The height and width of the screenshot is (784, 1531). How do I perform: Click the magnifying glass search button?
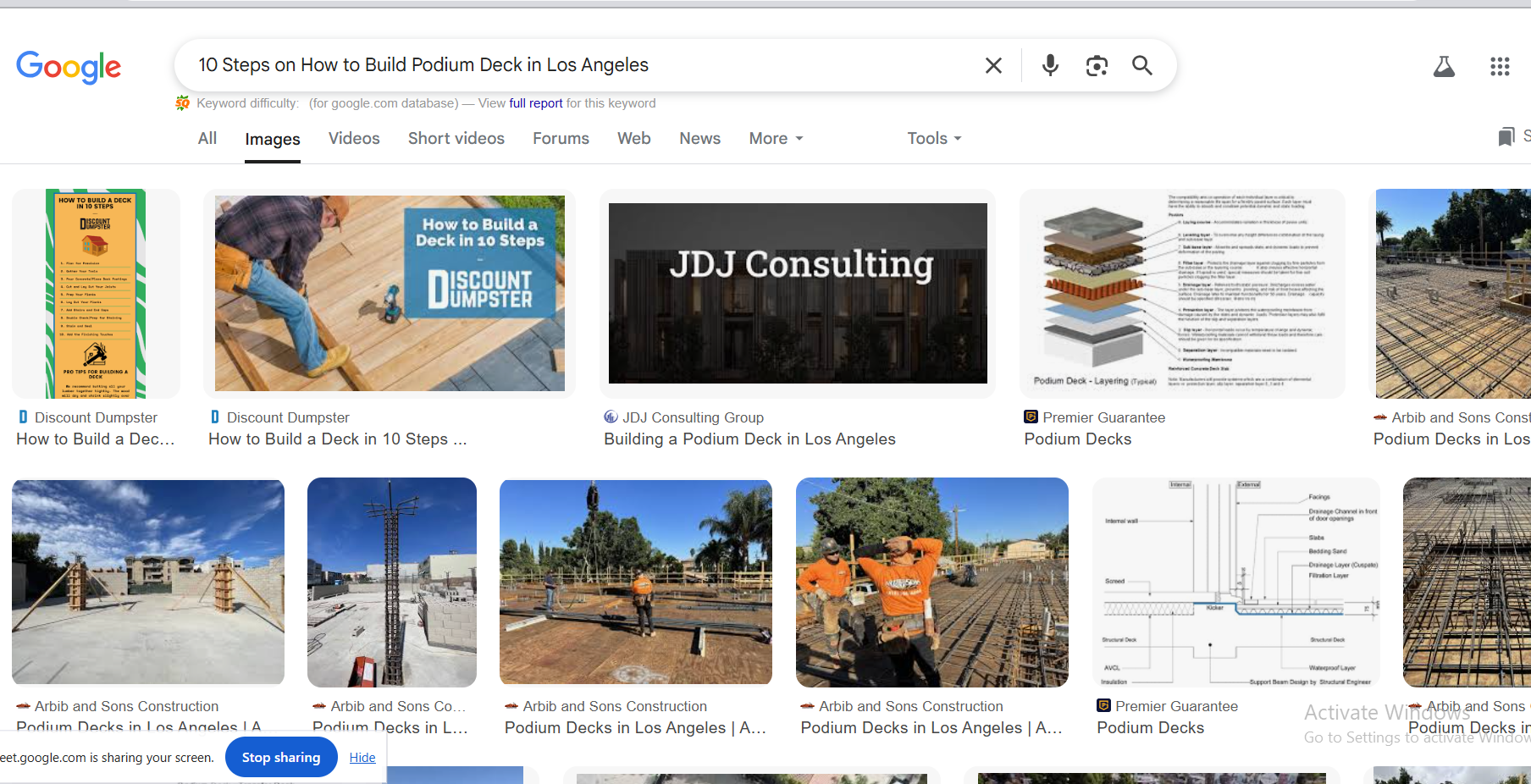click(x=1142, y=65)
